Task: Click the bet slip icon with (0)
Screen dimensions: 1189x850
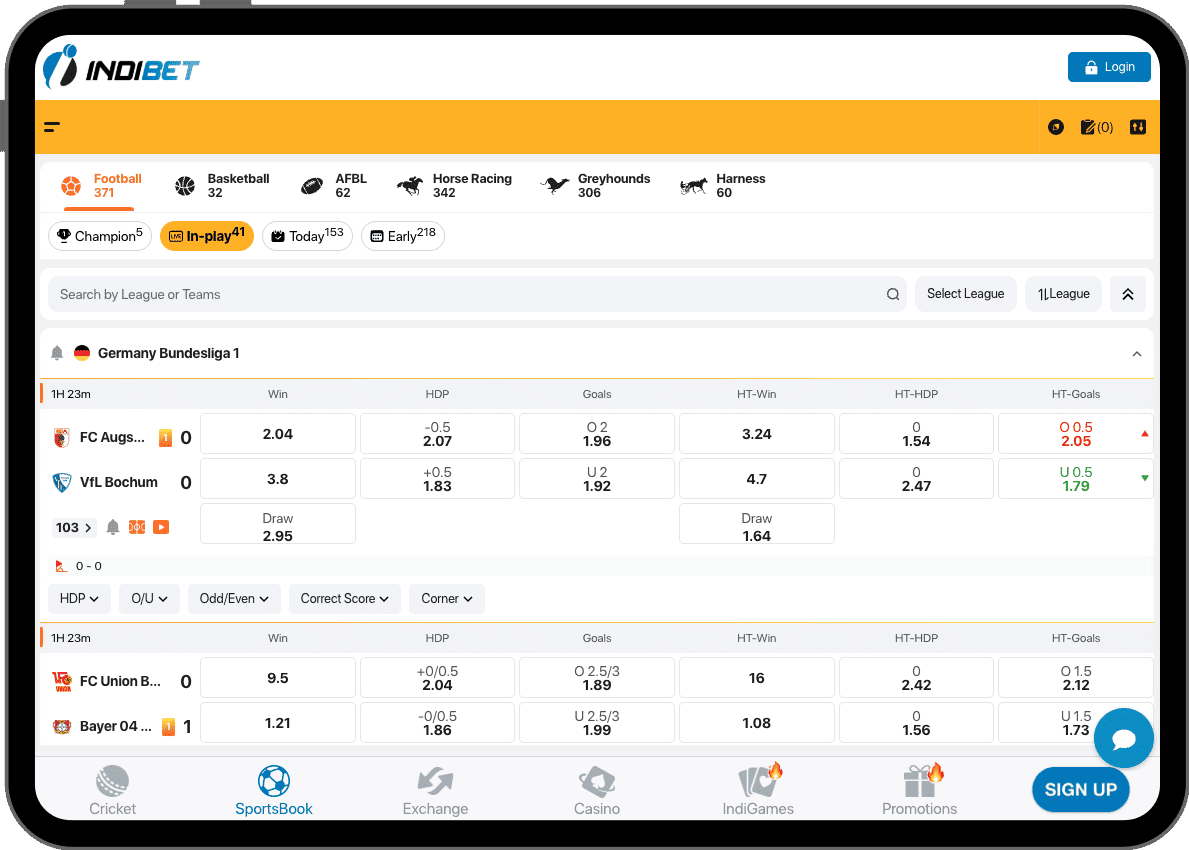Action: coord(1096,127)
